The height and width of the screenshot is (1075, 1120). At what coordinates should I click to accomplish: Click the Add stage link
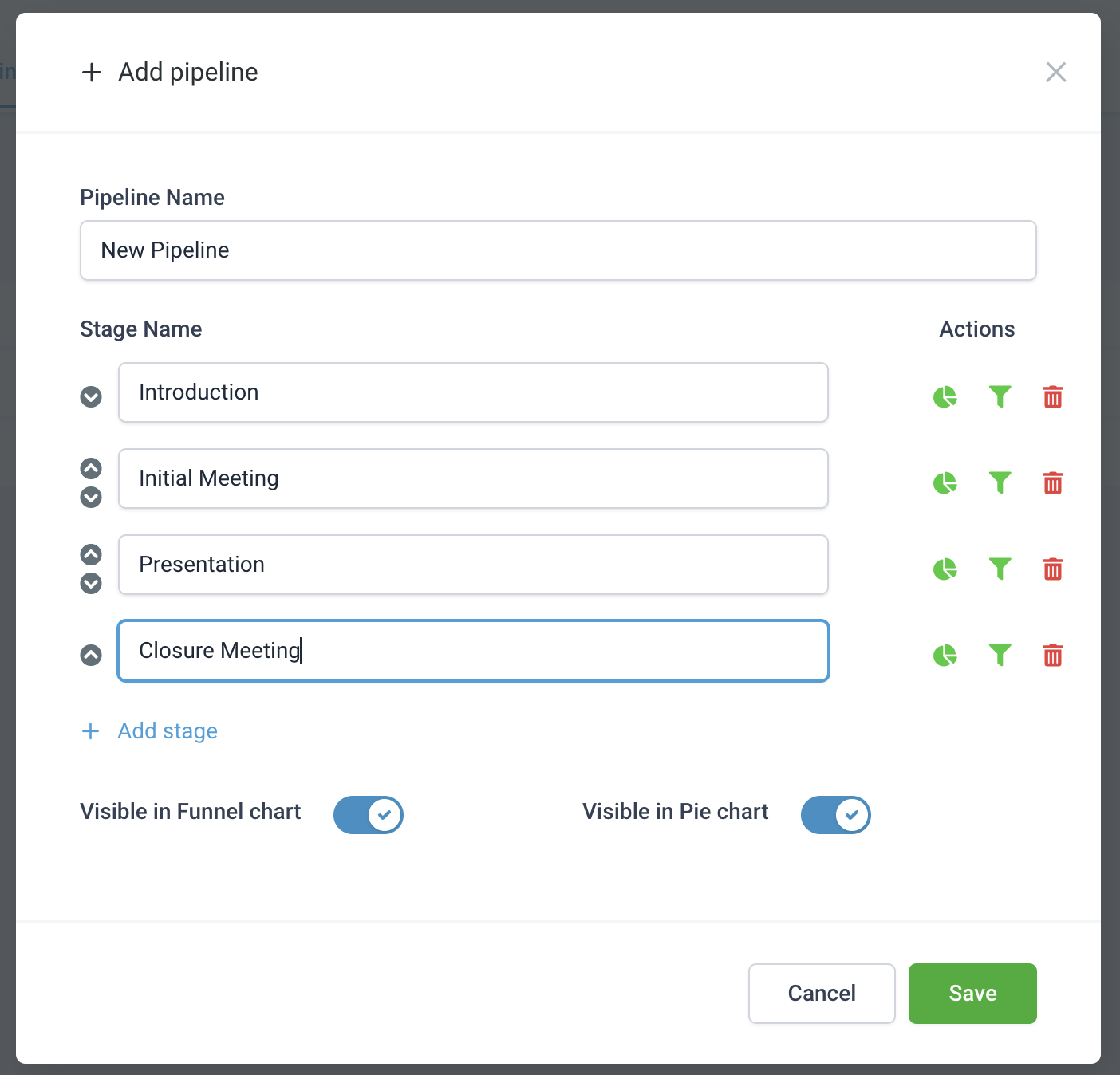point(168,730)
